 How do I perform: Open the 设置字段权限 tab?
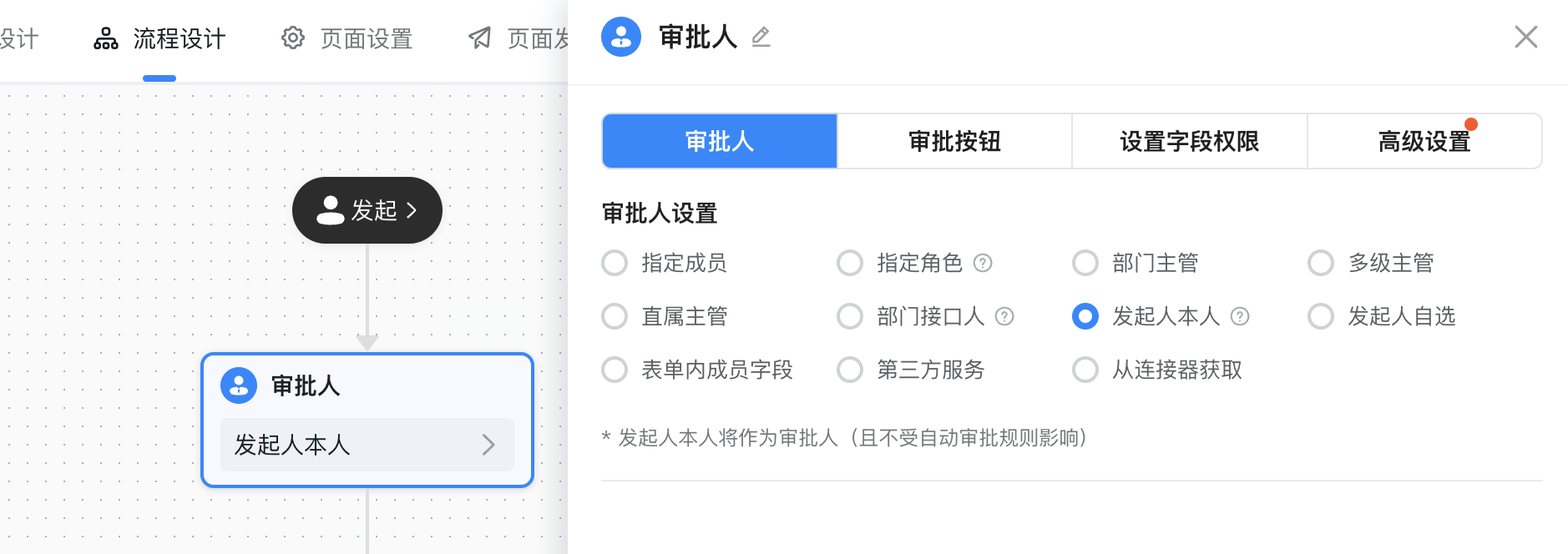coord(1190,141)
